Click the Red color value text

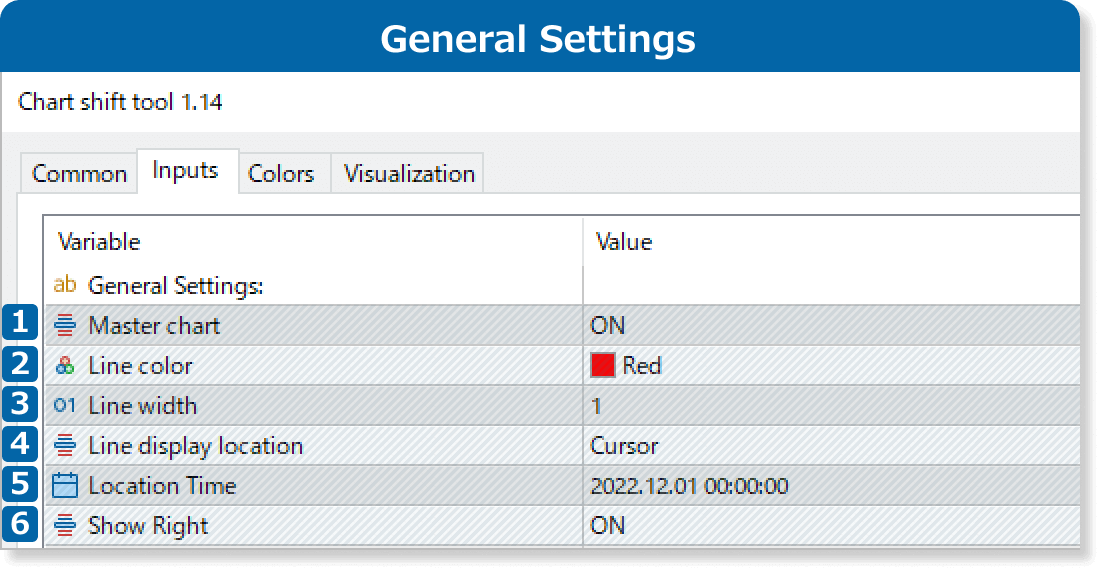[642, 365]
